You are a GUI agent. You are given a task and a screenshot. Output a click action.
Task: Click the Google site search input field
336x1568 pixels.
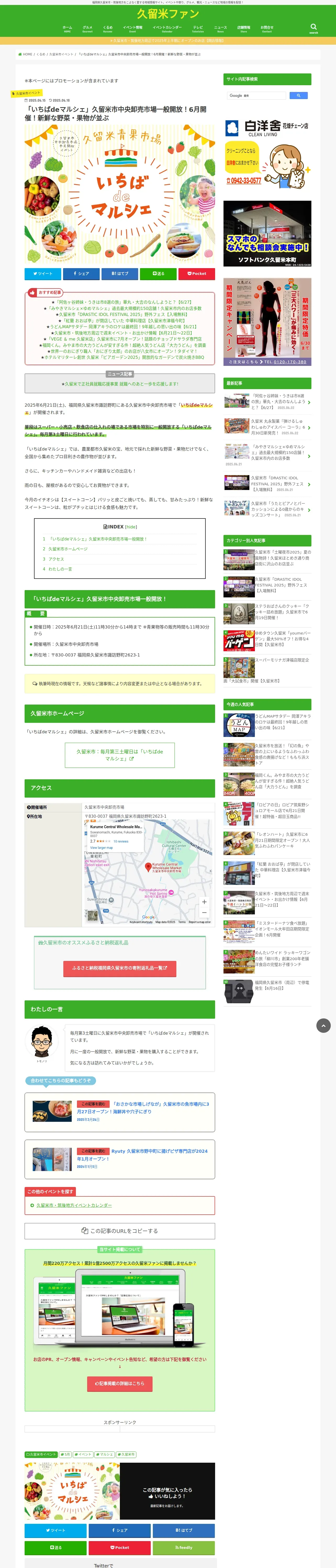(x=256, y=96)
